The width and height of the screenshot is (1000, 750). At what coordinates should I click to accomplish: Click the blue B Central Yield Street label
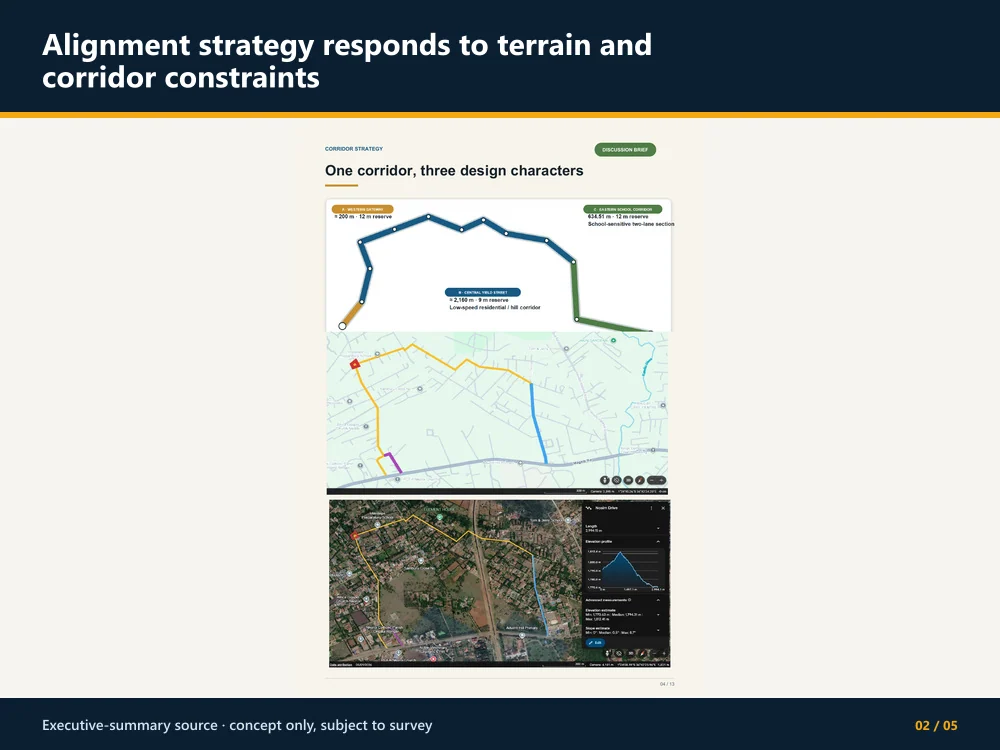pyautogui.click(x=483, y=292)
